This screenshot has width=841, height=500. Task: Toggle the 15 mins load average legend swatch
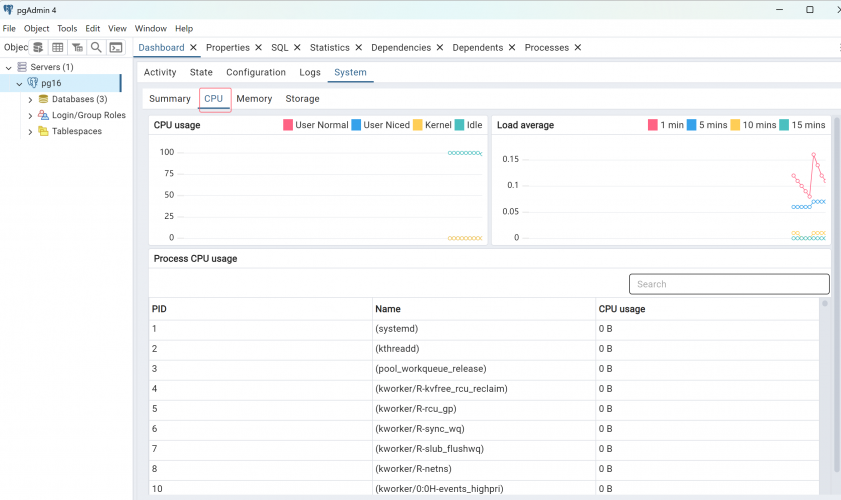(x=784, y=125)
